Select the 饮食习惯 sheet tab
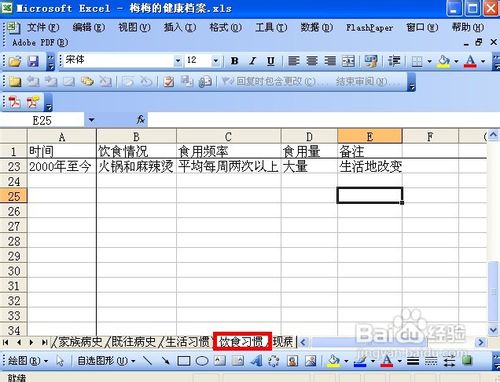The image size is (500, 382). pyautogui.click(x=241, y=342)
